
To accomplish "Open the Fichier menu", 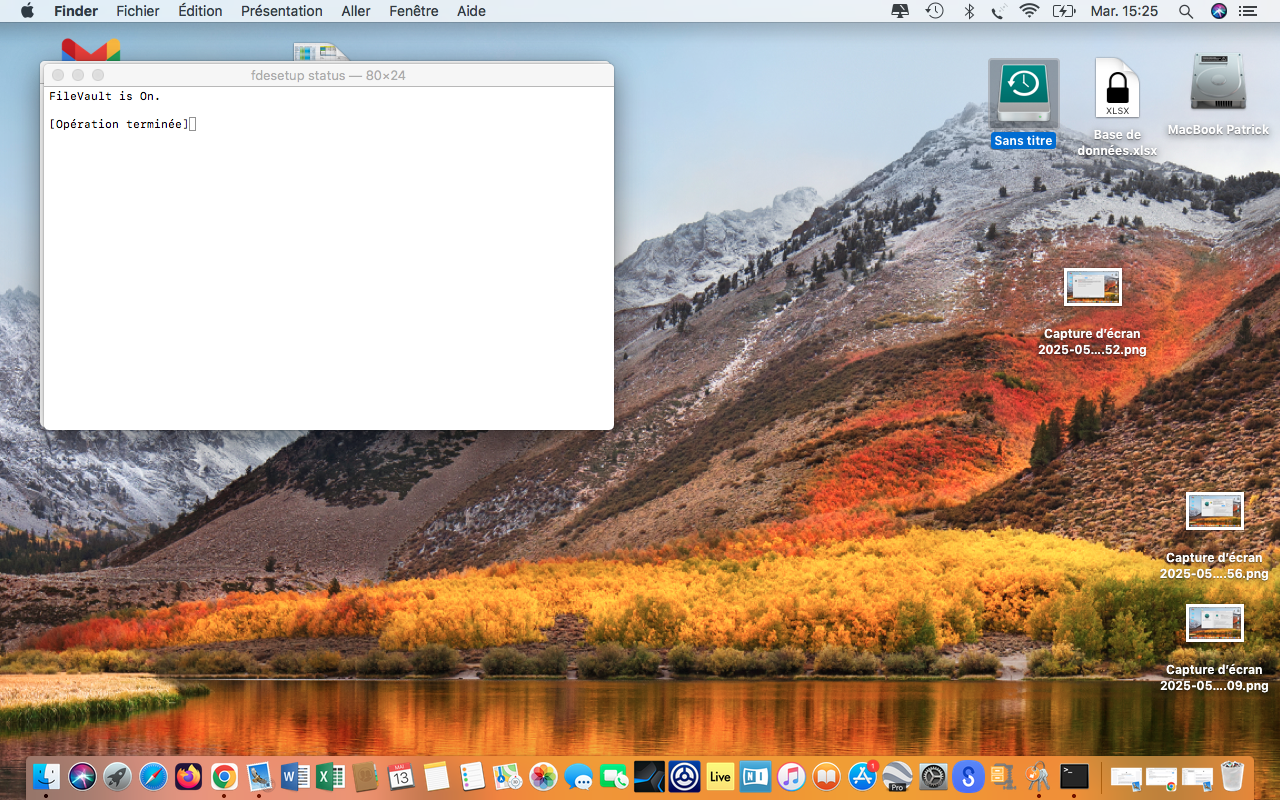I will pyautogui.click(x=137, y=11).
